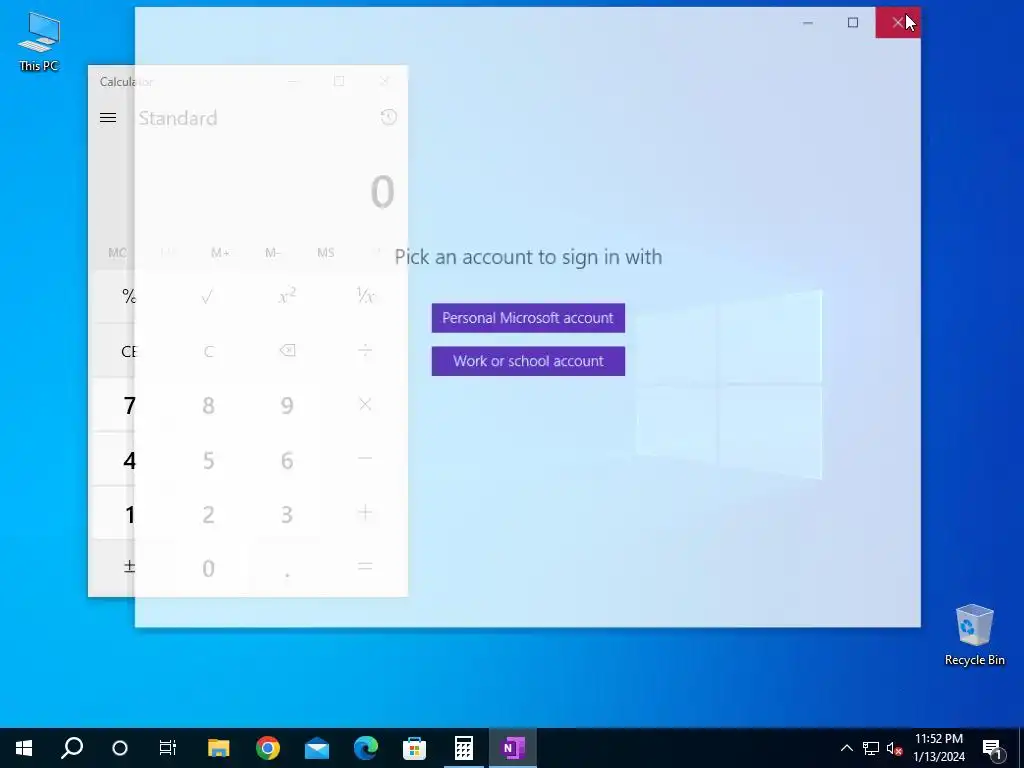Screen dimensions: 1024x768
Task: Click digit 5 in Calculator
Action: pyautogui.click(x=208, y=459)
